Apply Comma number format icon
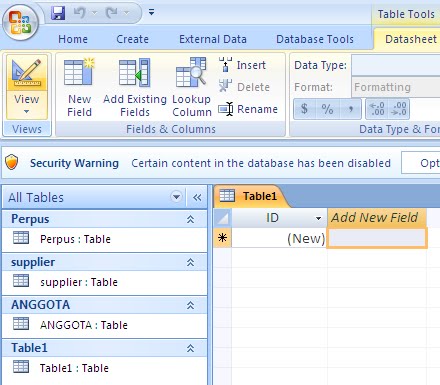 [350, 109]
